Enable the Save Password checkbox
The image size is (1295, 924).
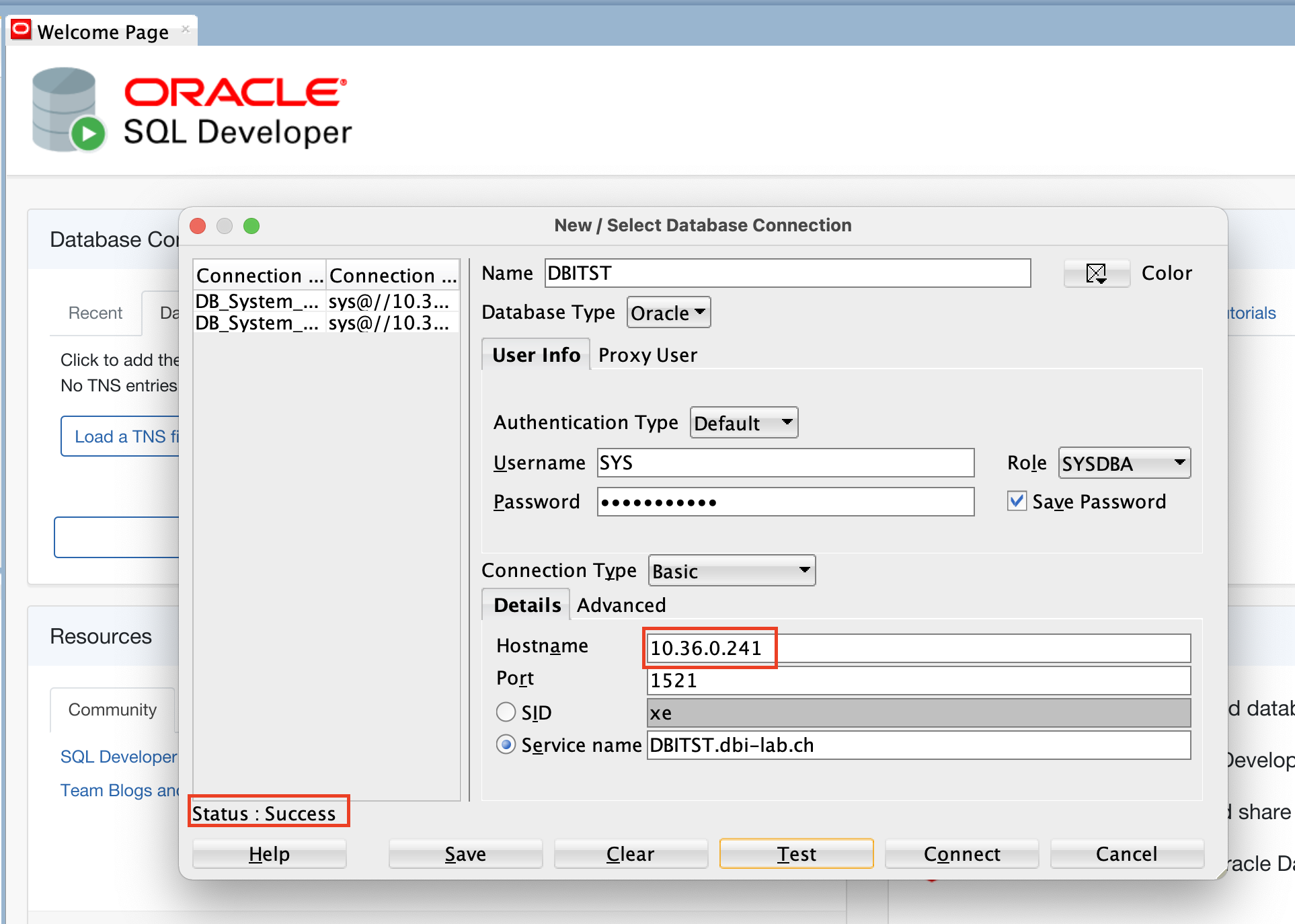(x=1017, y=501)
